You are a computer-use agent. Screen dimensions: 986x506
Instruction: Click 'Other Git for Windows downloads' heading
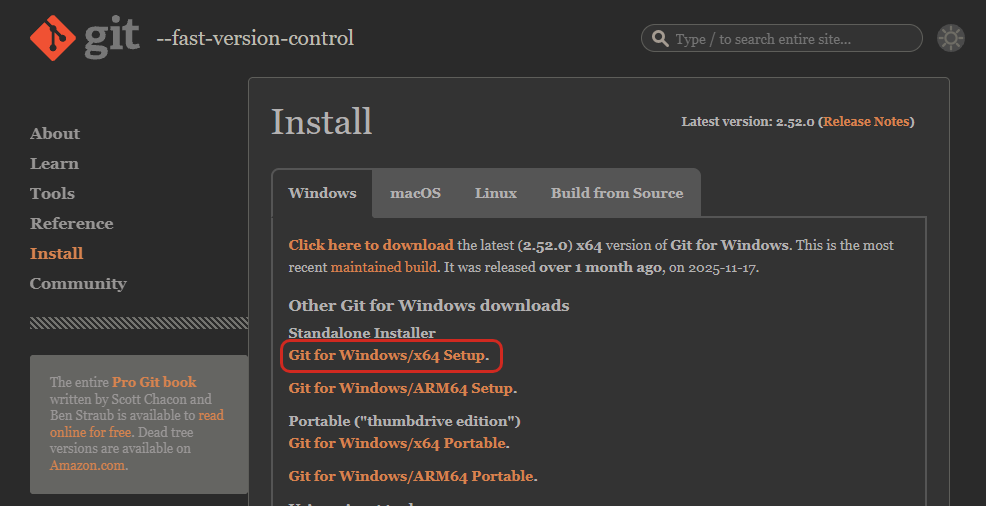429,306
